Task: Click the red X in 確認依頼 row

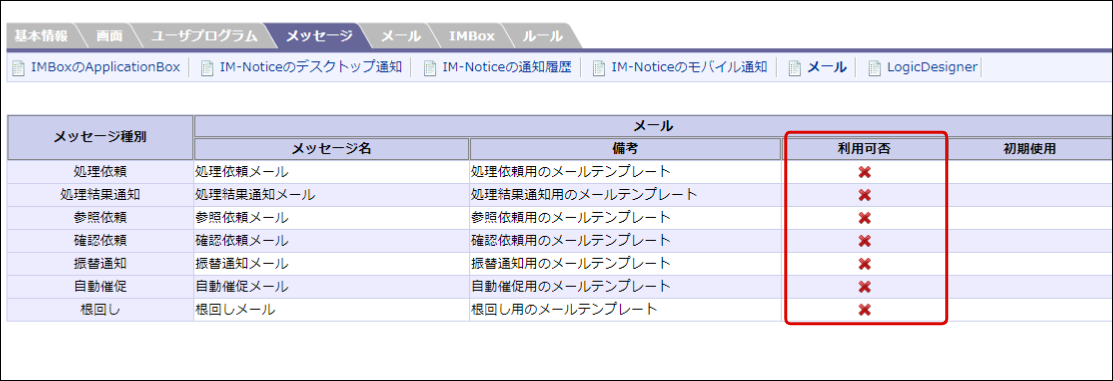Action: (865, 241)
